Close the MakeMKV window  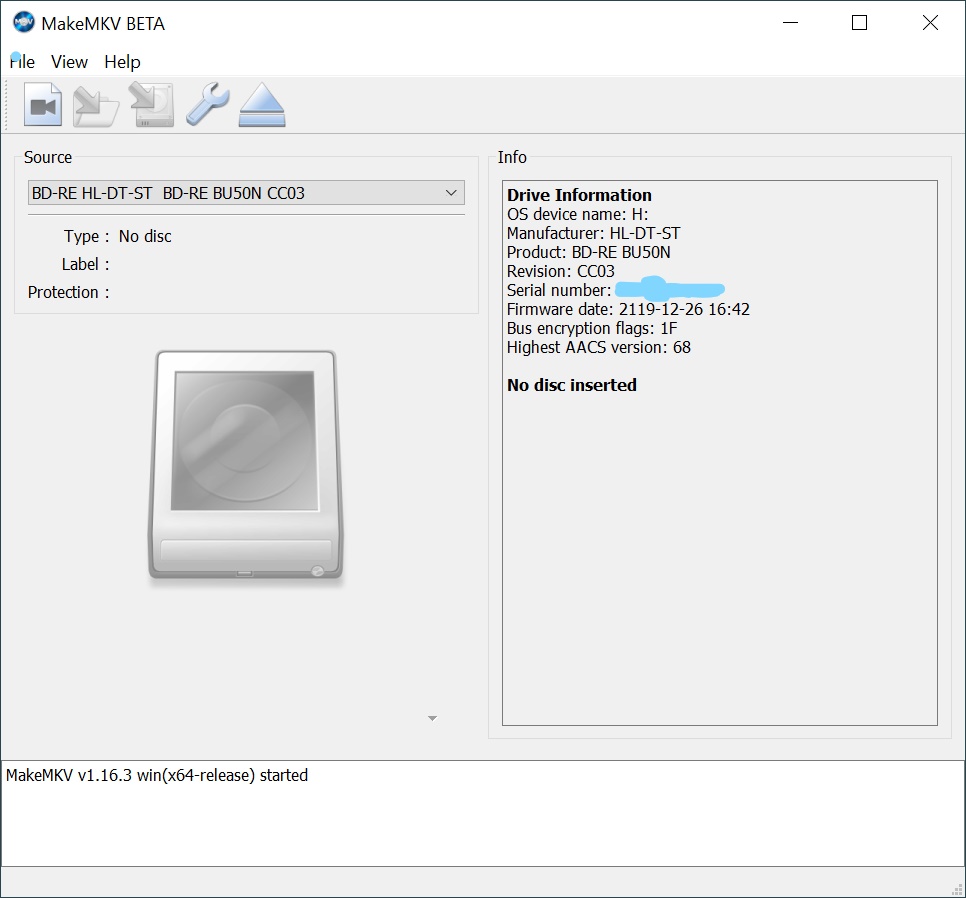(930, 23)
